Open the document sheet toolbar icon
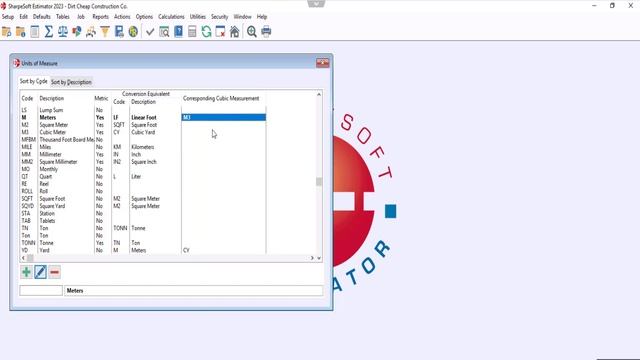The image size is (640, 360). pos(35,31)
